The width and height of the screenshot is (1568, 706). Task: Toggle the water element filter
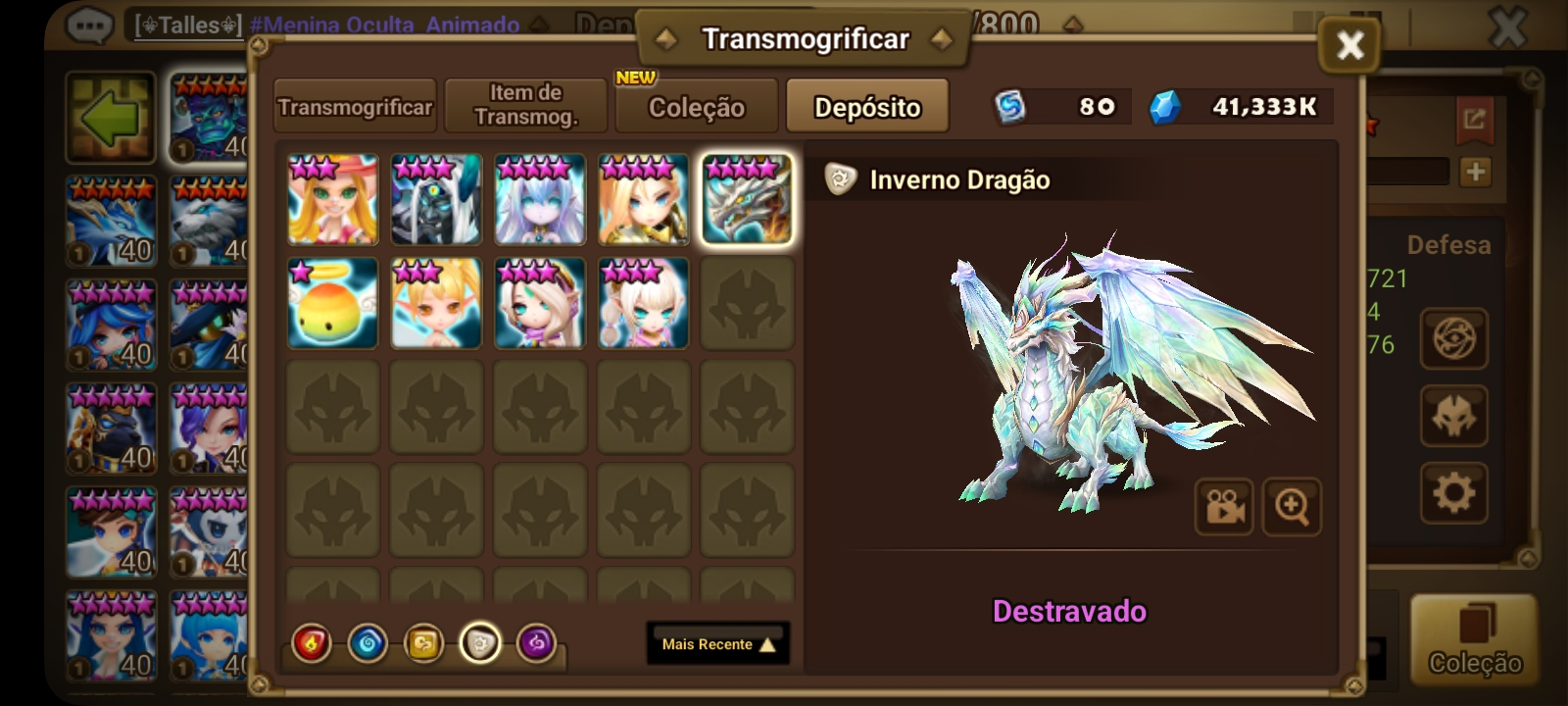point(367,644)
